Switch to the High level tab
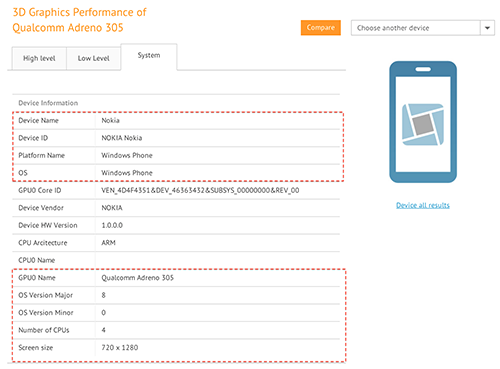Image resolution: width=500 pixels, height=369 pixels. click(39, 58)
